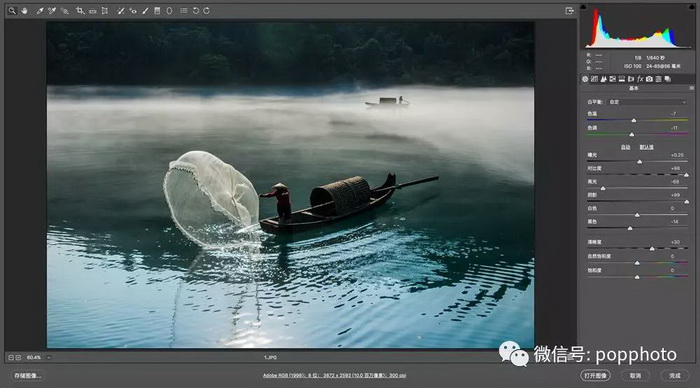Screen dimensions: 700x388
Task: Choose the White Balance eyedropper tool
Action: click(x=40, y=11)
